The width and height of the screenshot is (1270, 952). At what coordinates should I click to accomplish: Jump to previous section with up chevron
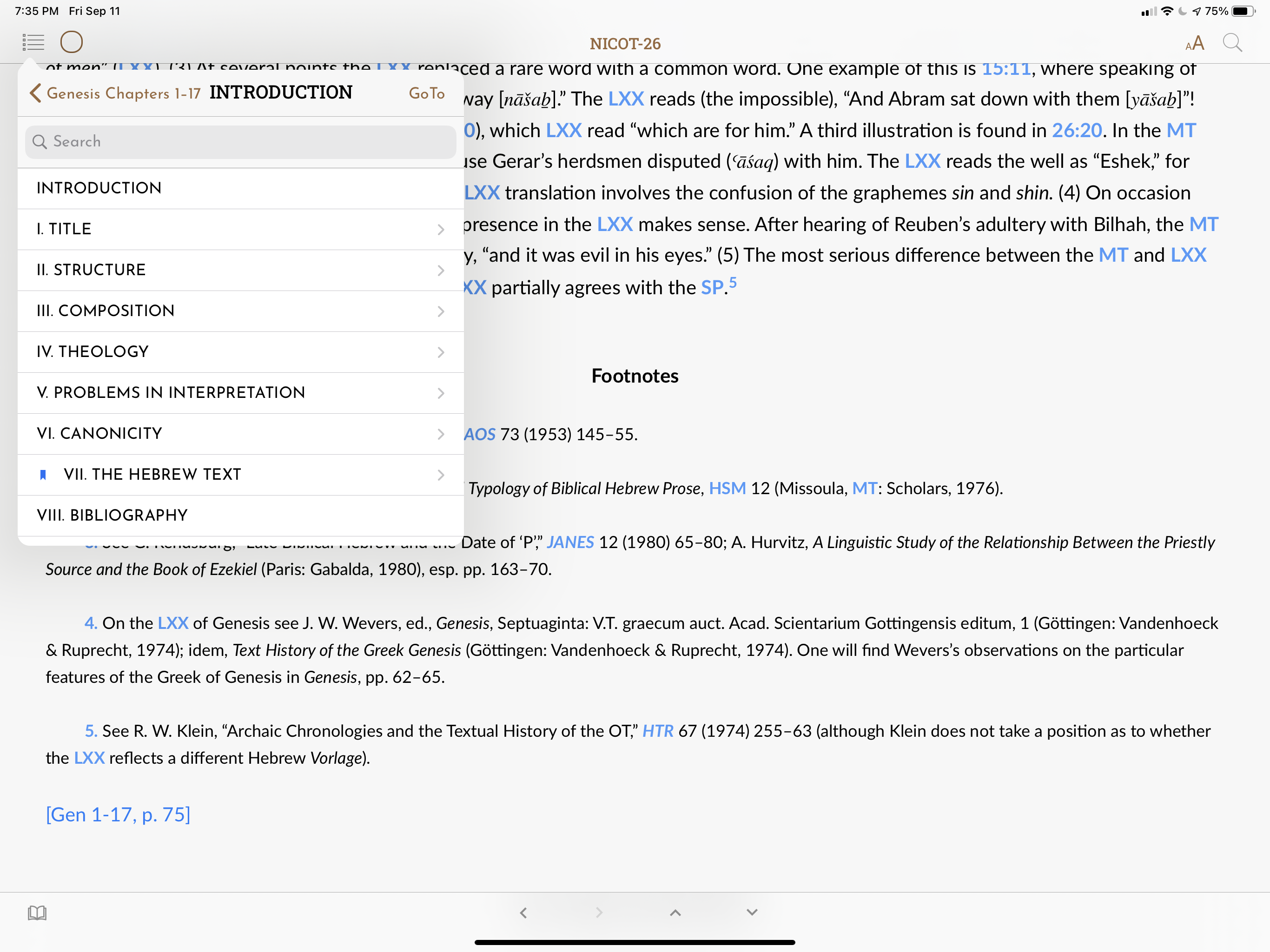[675, 912]
